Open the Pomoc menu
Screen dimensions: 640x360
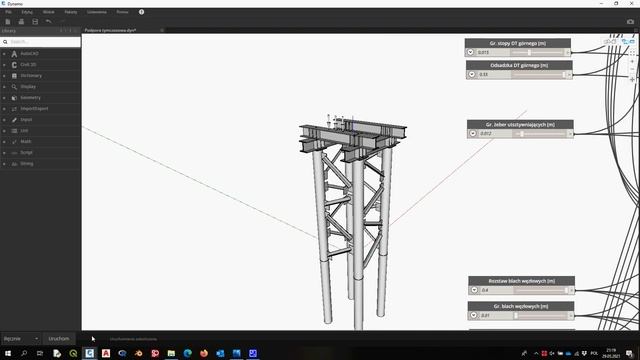[122, 12]
